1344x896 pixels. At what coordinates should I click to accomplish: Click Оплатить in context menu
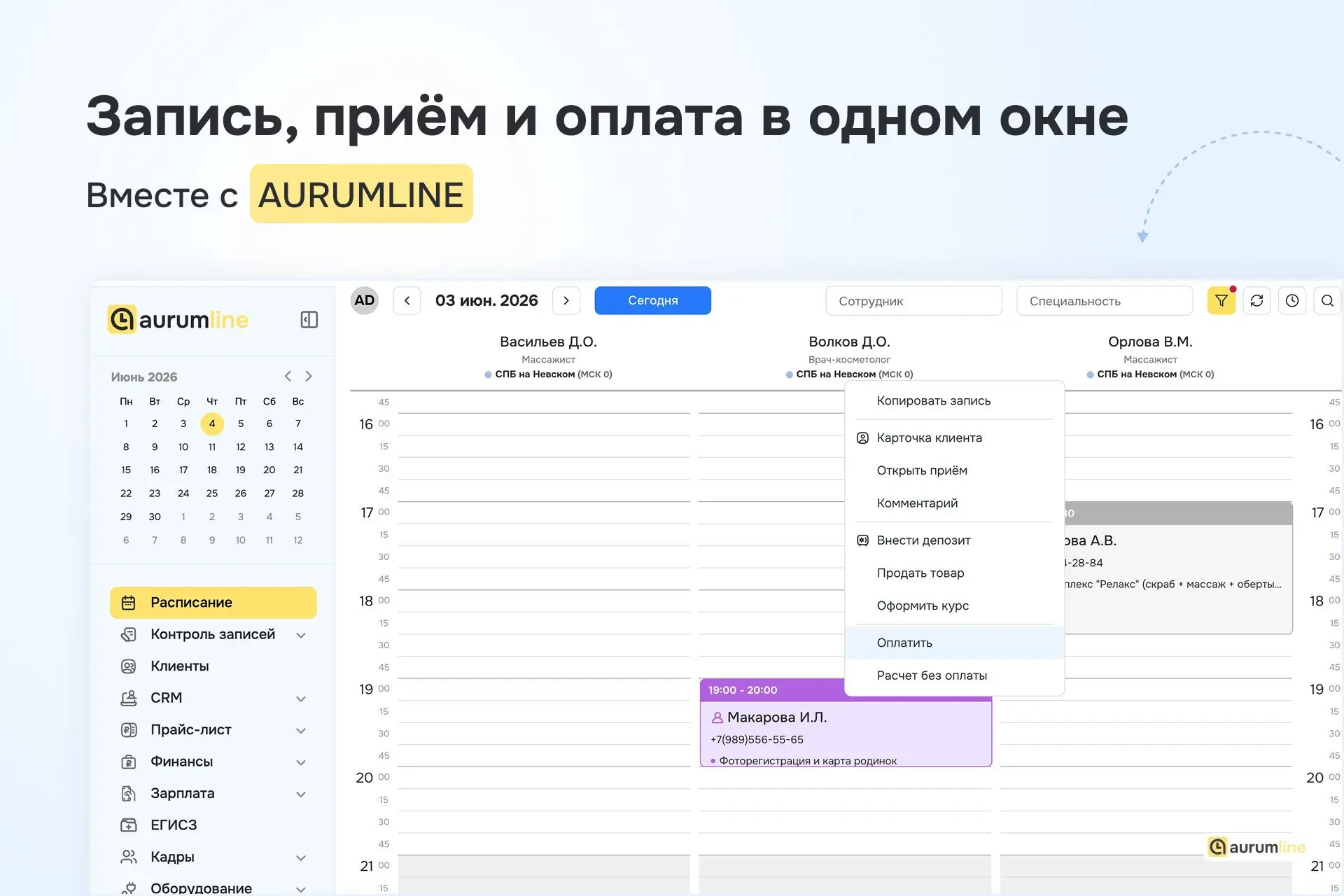955,643
